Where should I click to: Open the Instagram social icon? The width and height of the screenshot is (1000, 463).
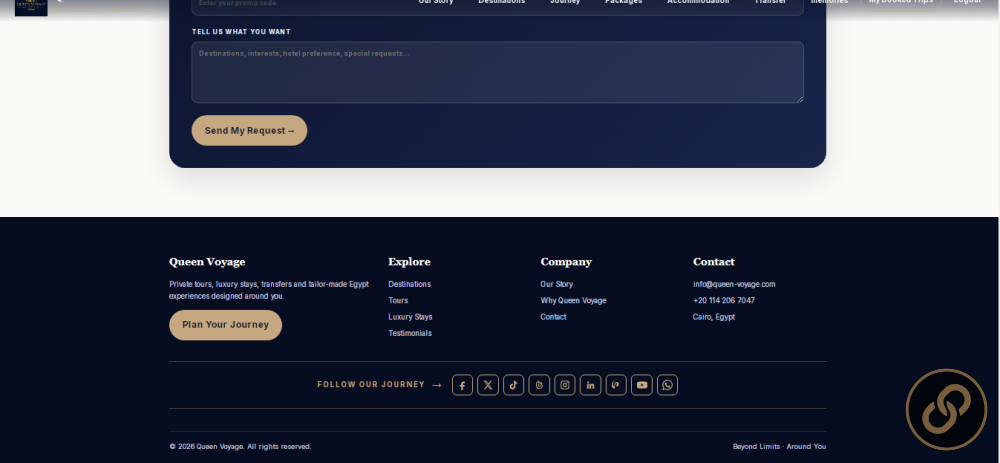coord(564,385)
